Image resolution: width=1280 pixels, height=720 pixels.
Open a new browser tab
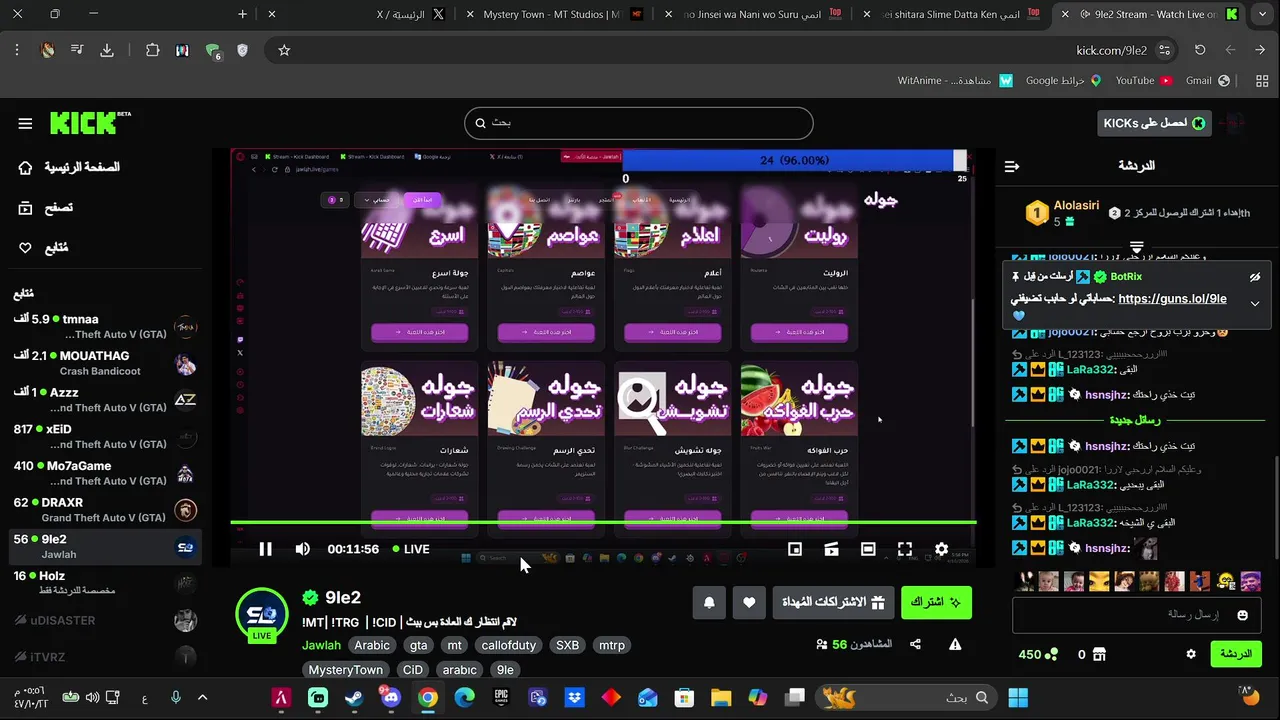242,14
